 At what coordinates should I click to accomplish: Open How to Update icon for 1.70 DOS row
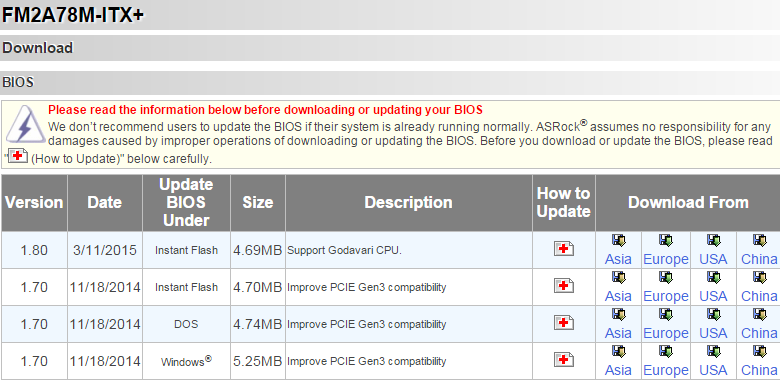tap(564, 323)
